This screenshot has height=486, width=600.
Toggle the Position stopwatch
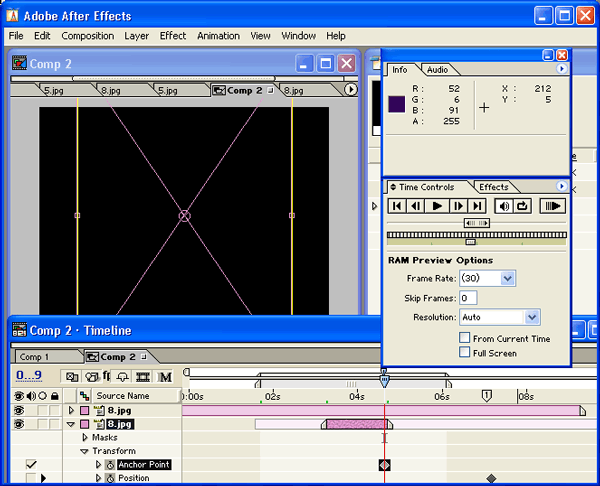click(x=110, y=478)
